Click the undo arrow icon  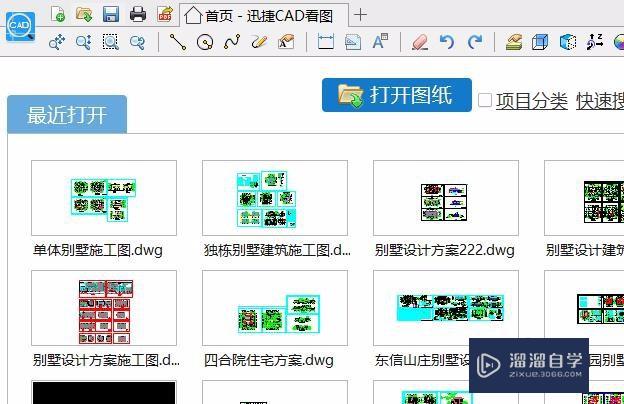tap(447, 42)
